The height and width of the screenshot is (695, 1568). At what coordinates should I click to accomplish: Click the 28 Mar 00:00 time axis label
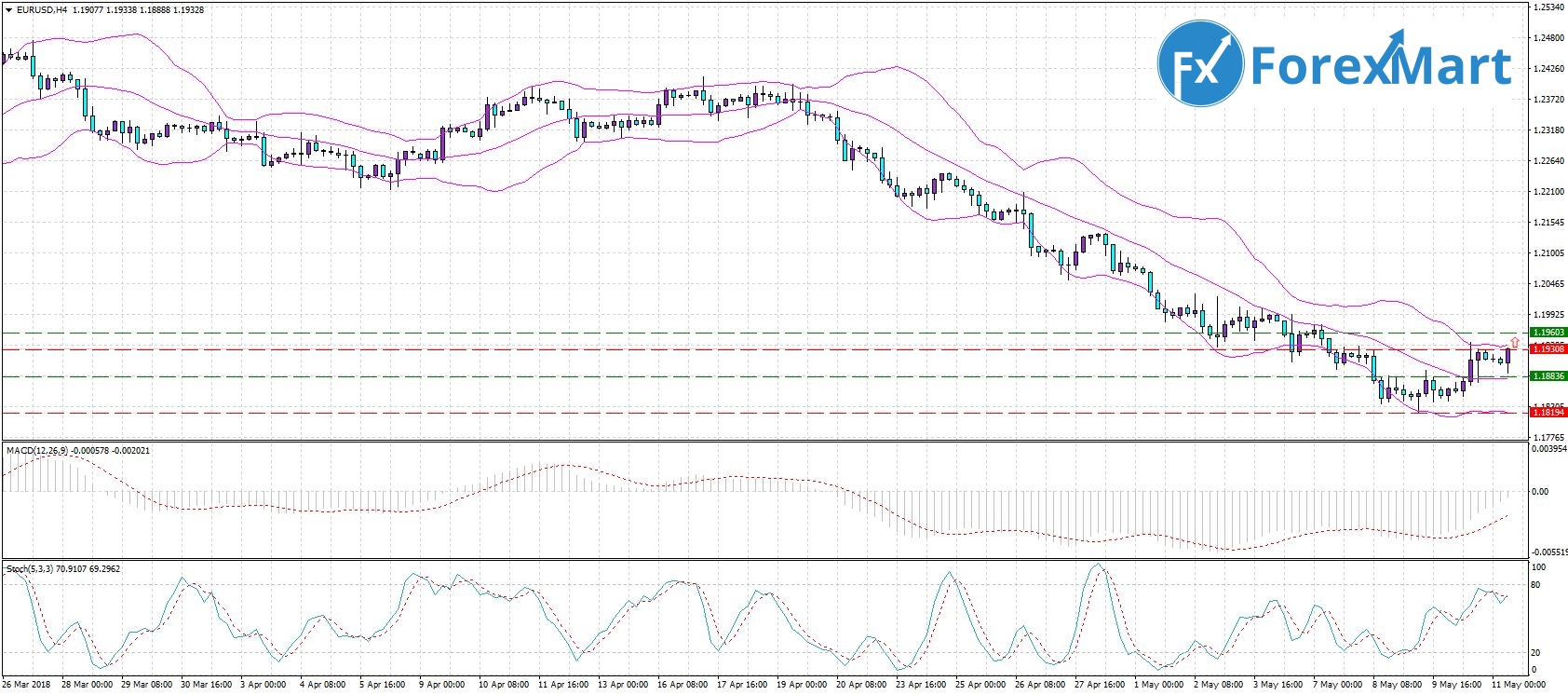point(87,685)
